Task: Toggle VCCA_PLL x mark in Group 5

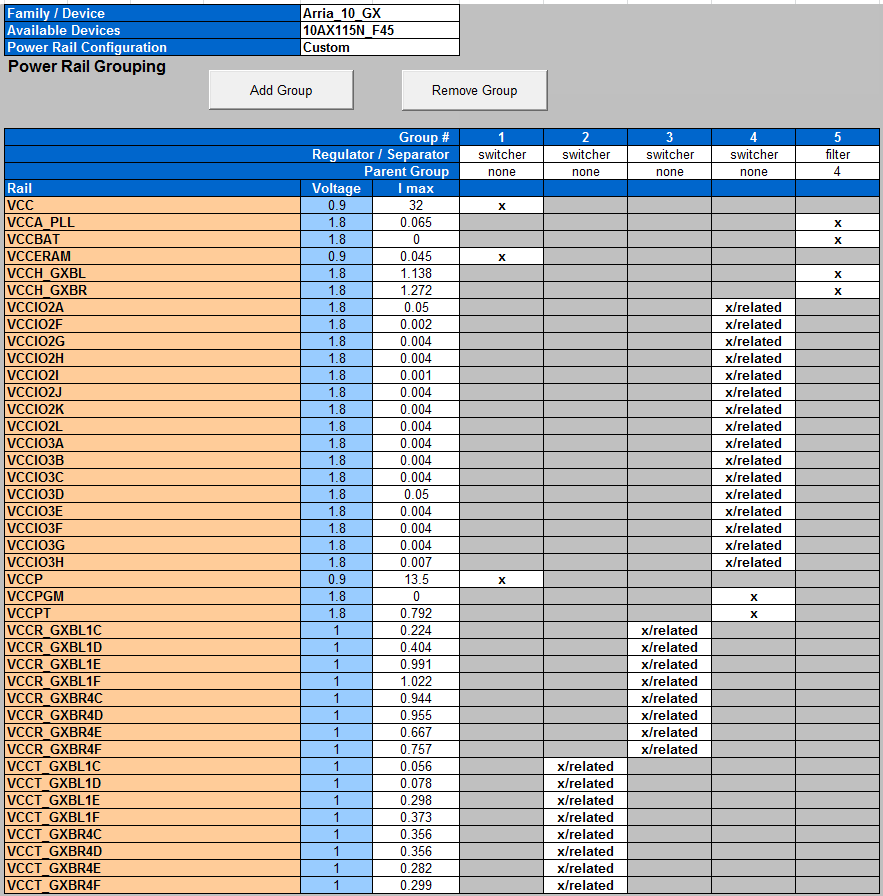Action: coord(837,223)
